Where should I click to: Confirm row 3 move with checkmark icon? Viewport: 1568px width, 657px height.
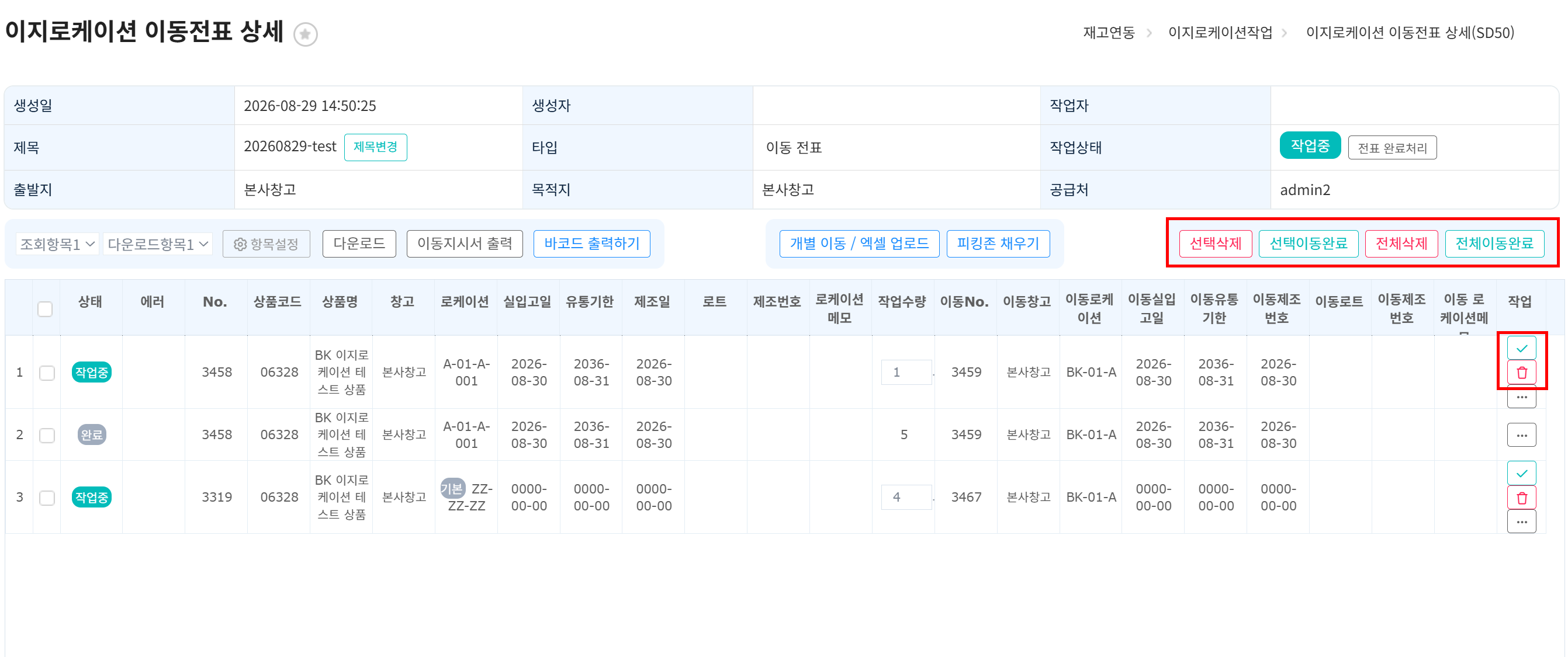(x=1521, y=472)
